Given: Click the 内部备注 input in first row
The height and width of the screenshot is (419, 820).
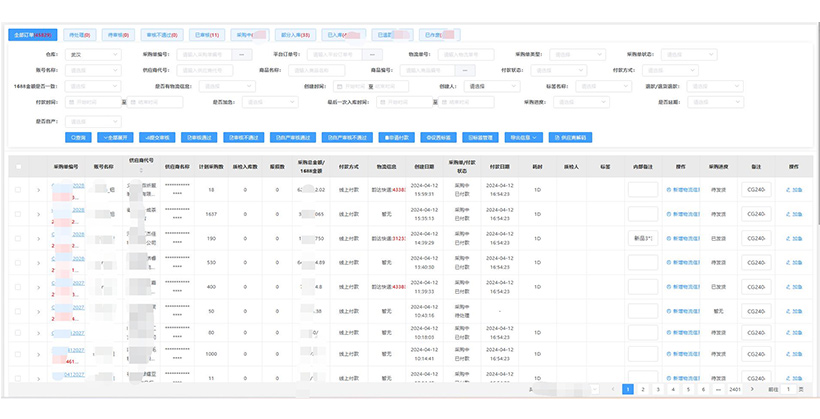Looking at the screenshot, I should point(643,189).
